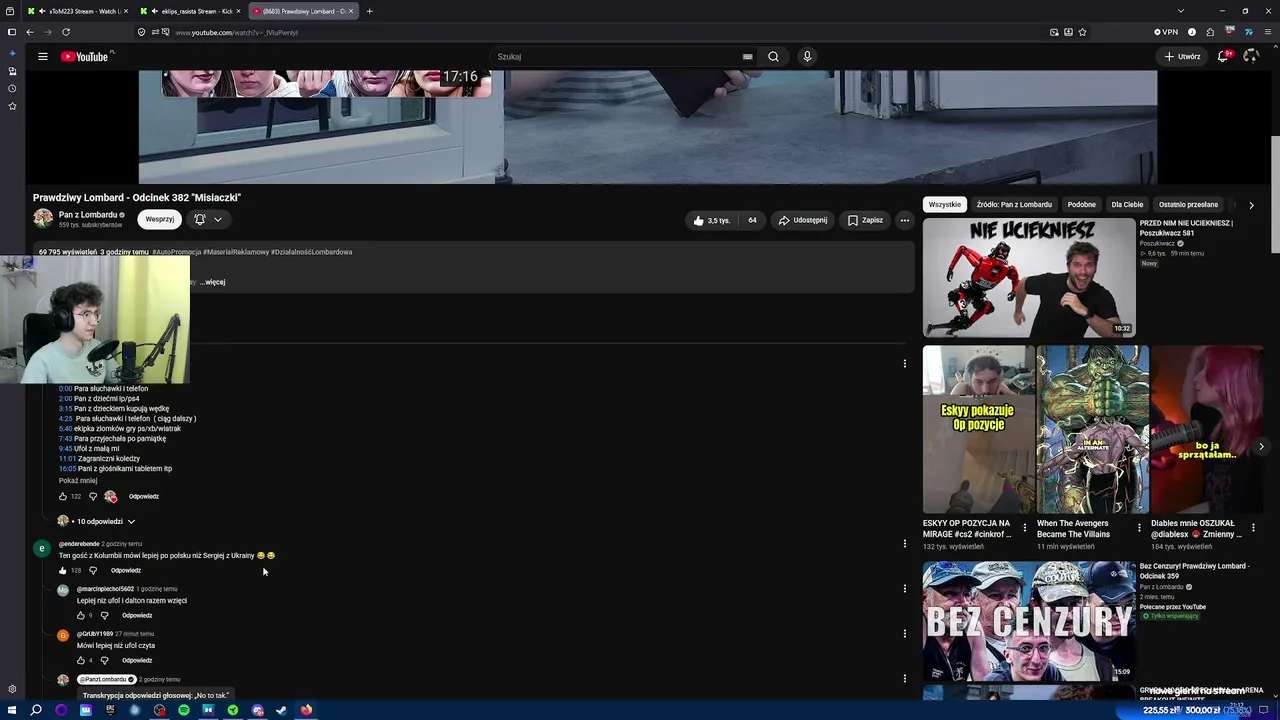Like the comment by @enderebende

pyautogui.click(x=63, y=571)
